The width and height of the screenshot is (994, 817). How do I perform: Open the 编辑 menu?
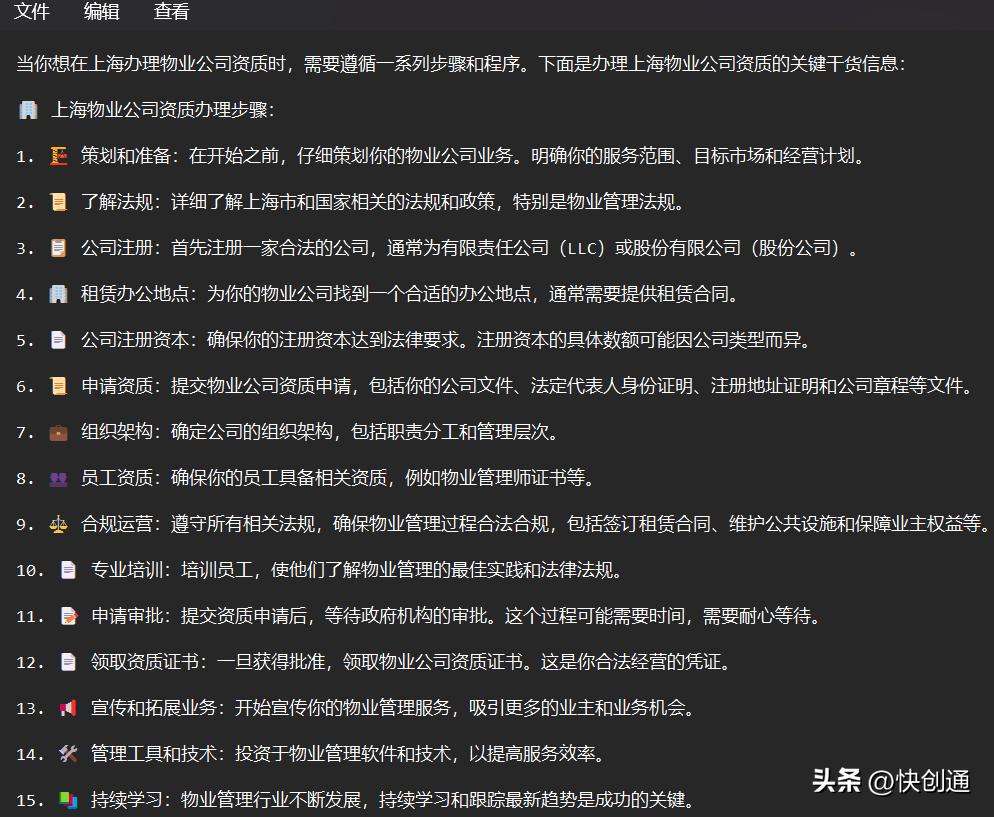point(101,12)
